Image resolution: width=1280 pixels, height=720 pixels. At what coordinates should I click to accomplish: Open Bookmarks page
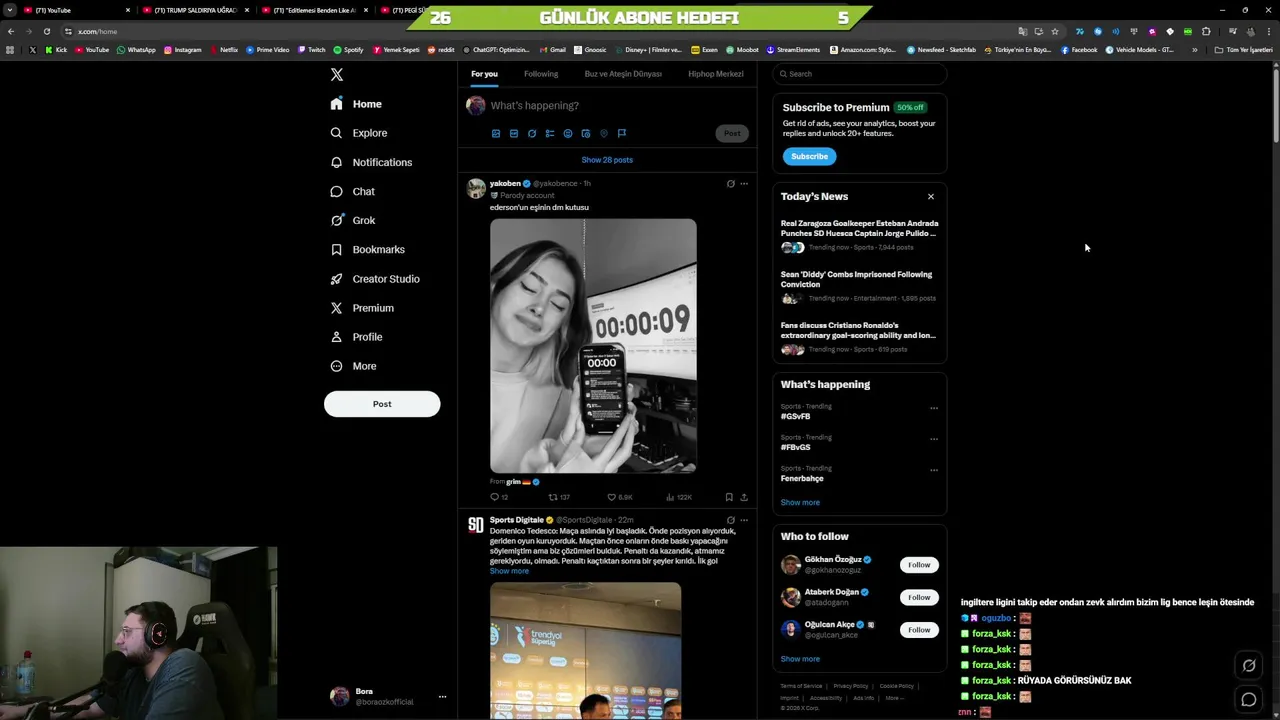(367, 249)
